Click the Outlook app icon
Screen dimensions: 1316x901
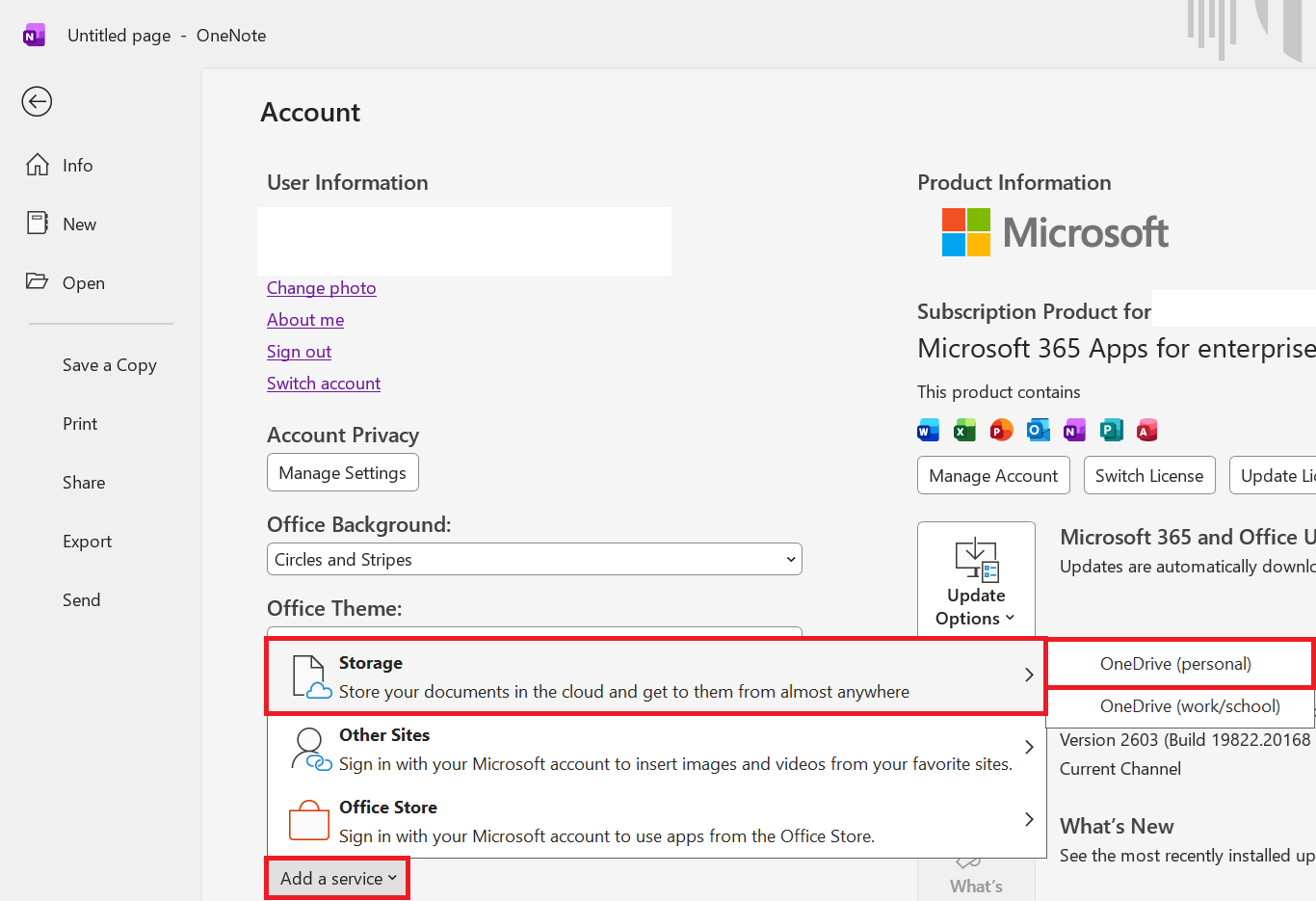tap(1039, 430)
